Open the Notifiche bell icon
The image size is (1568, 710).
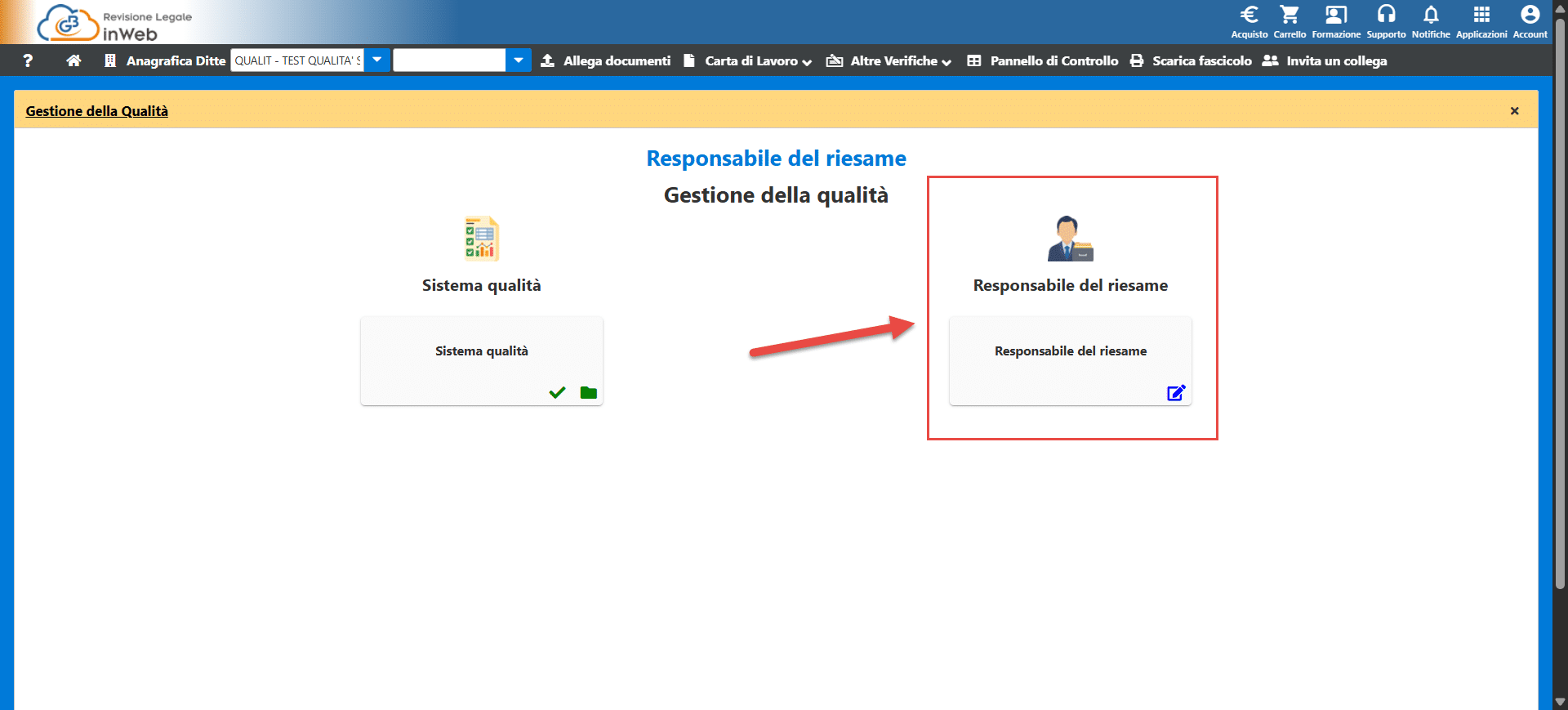coord(1431,15)
